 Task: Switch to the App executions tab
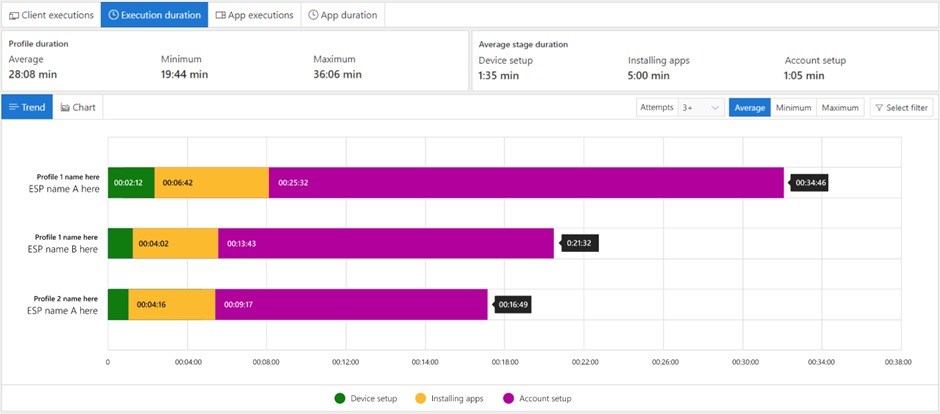[254, 15]
